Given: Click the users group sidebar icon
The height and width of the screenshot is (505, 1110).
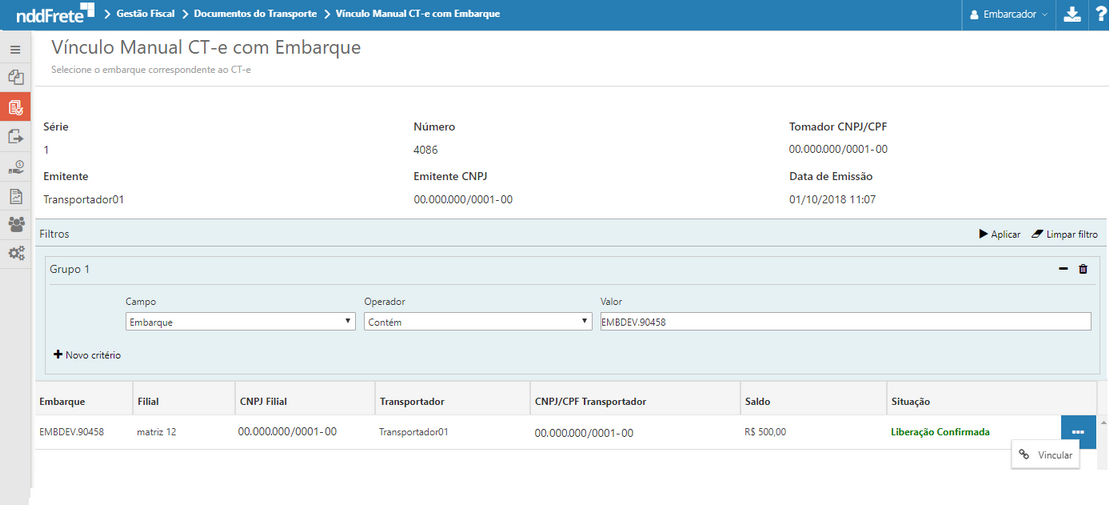Looking at the screenshot, I should point(15,225).
